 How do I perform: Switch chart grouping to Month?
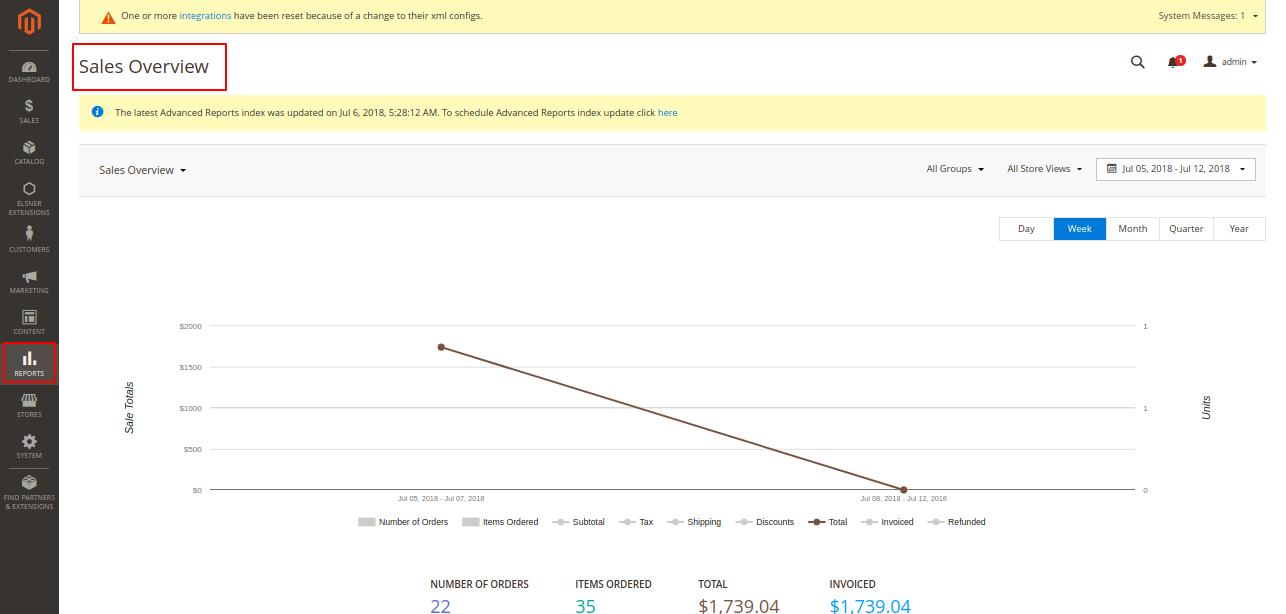[1132, 229]
